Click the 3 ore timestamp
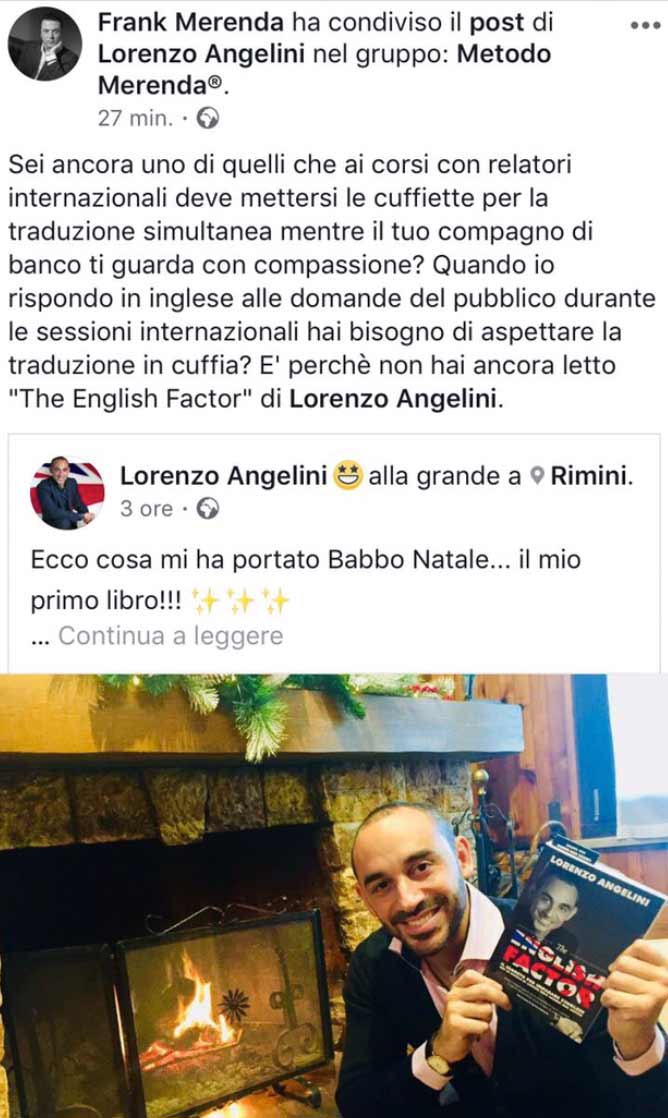The image size is (668, 1118). click(146, 509)
